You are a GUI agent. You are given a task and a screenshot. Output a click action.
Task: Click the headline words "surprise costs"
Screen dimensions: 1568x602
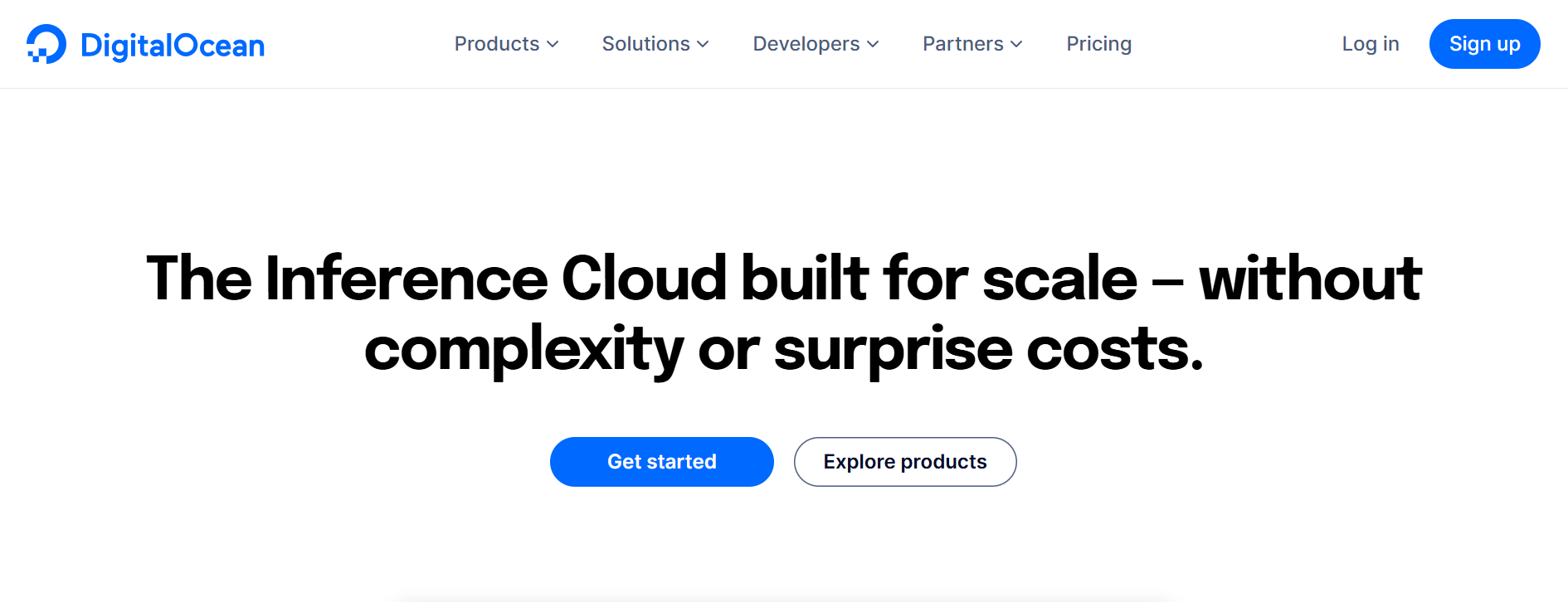click(x=988, y=350)
